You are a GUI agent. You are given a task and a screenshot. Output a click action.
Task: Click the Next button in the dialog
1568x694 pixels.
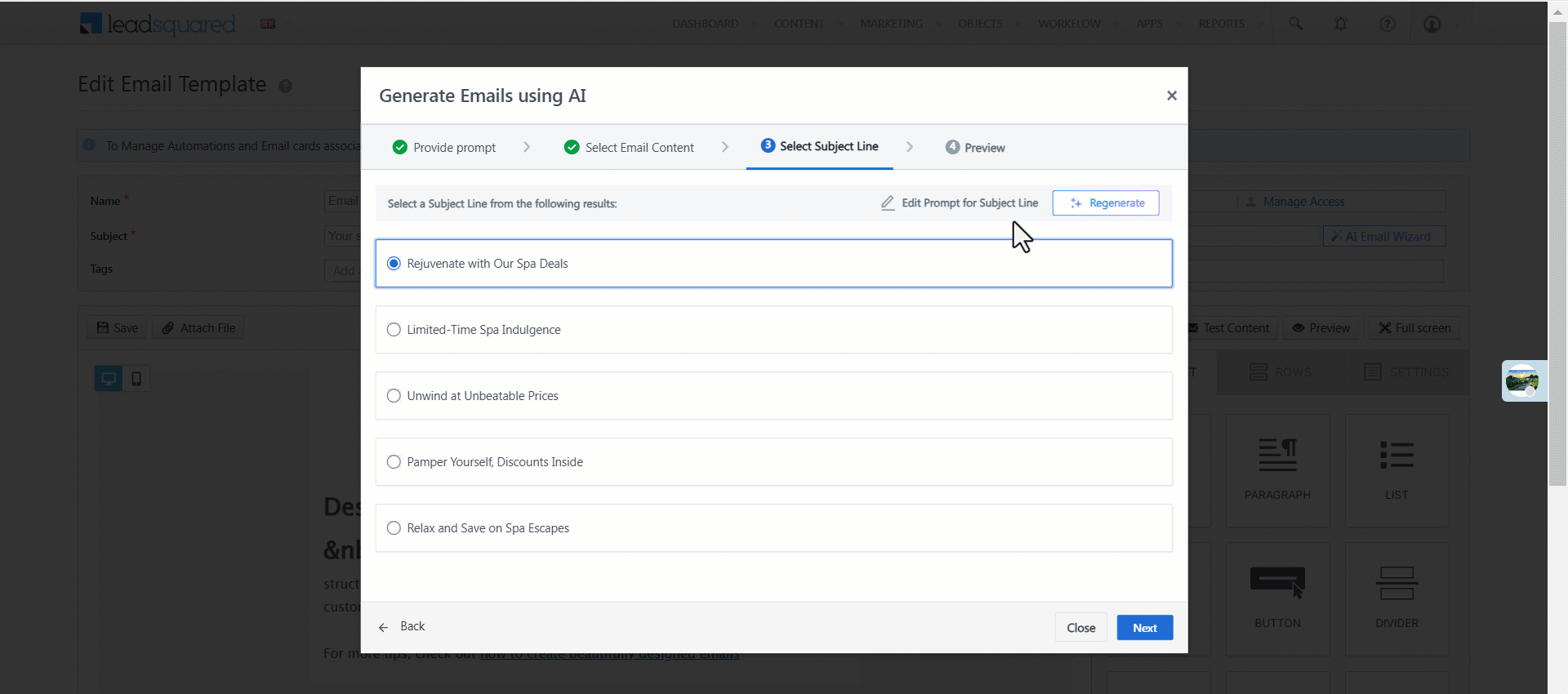(1144, 628)
